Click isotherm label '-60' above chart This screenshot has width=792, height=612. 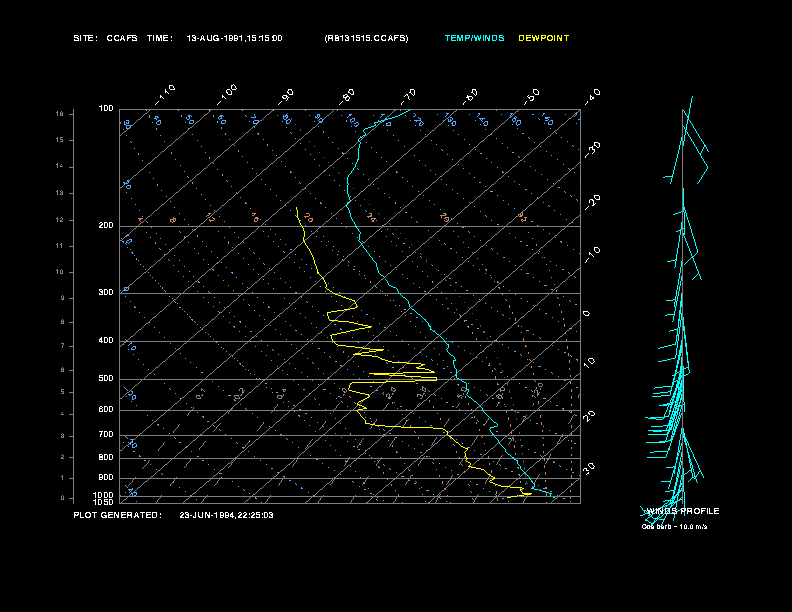[470, 97]
